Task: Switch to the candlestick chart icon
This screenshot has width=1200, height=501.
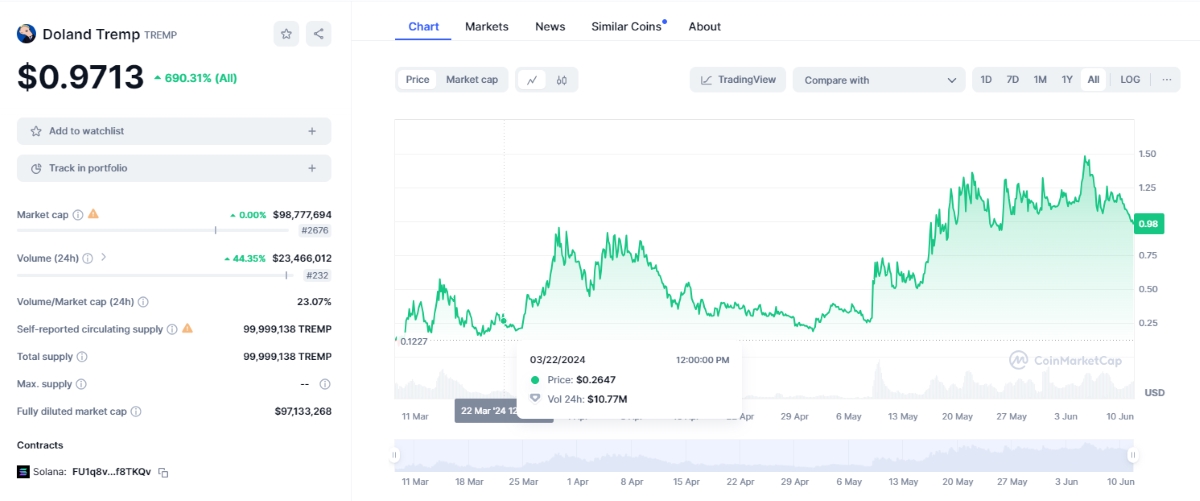Action: [562, 80]
